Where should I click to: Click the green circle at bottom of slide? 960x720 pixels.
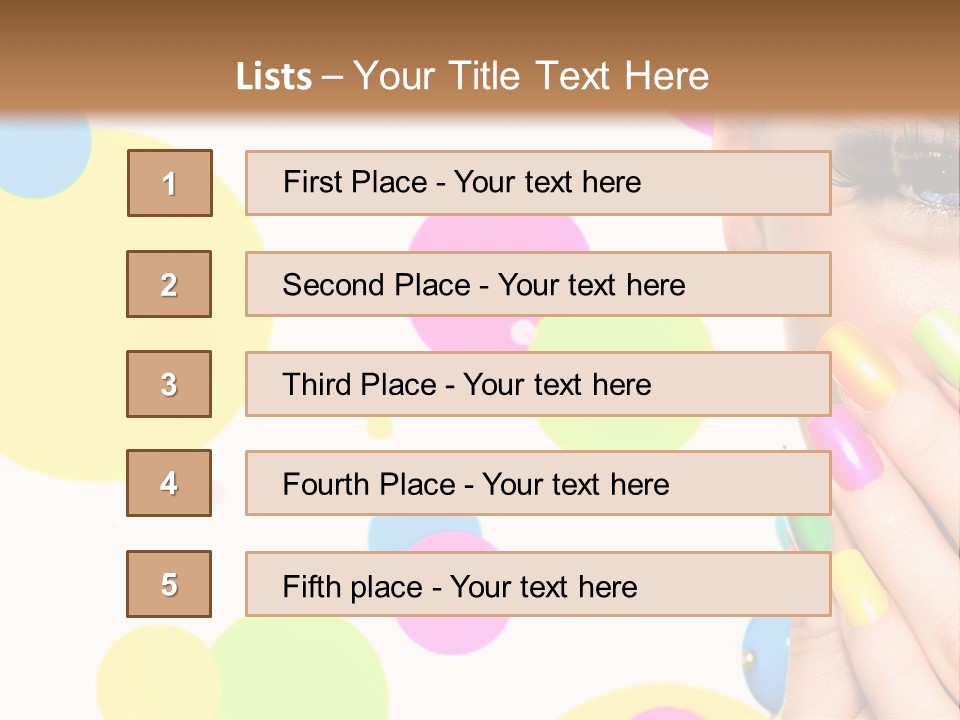300,670
